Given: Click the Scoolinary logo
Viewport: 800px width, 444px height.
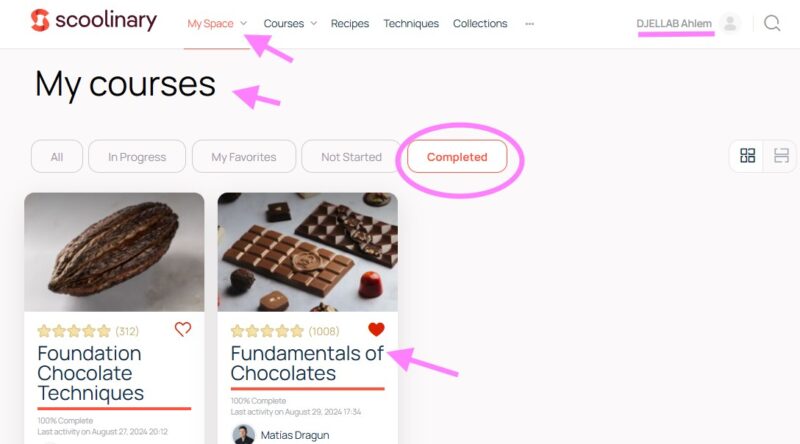Looking at the screenshot, I should point(93,20).
